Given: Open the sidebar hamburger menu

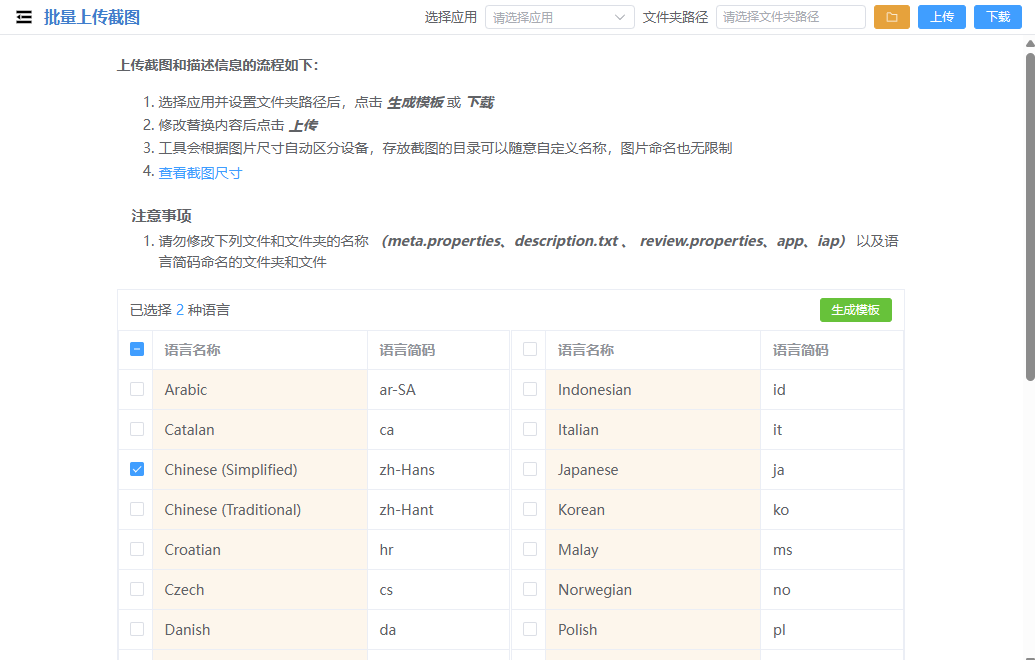Looking at the screenshot, I should click(x=24, y=16).
